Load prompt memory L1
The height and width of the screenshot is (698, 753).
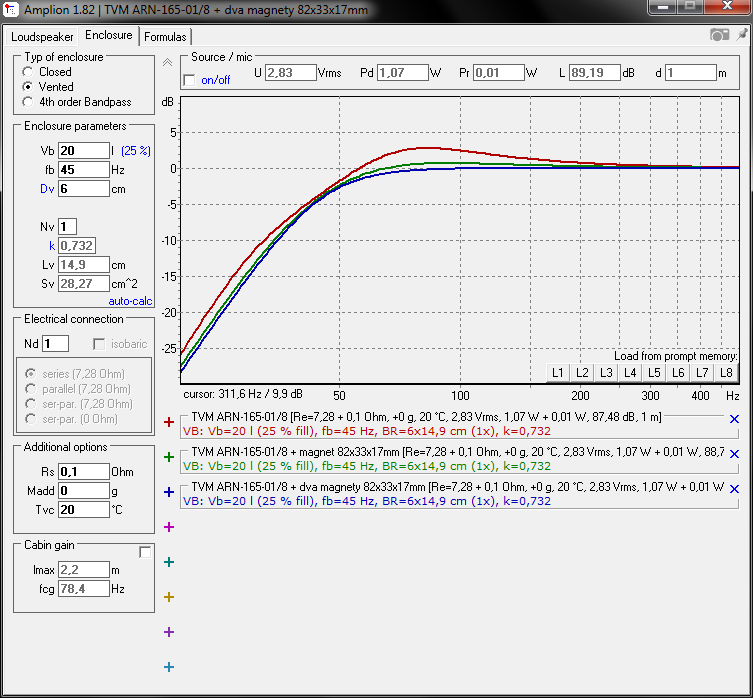pyautogui.click(x=558, y=373)
